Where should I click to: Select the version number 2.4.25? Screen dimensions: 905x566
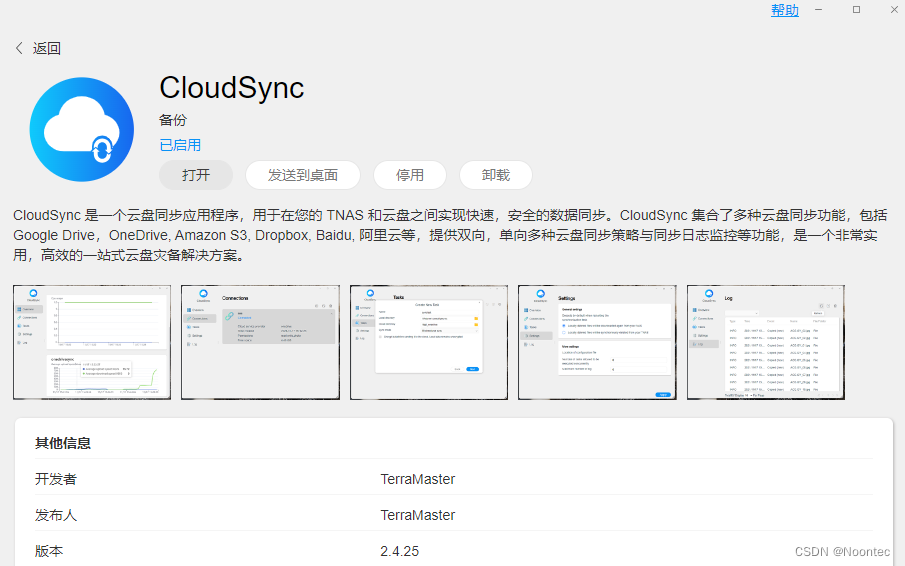coord(399,551)
